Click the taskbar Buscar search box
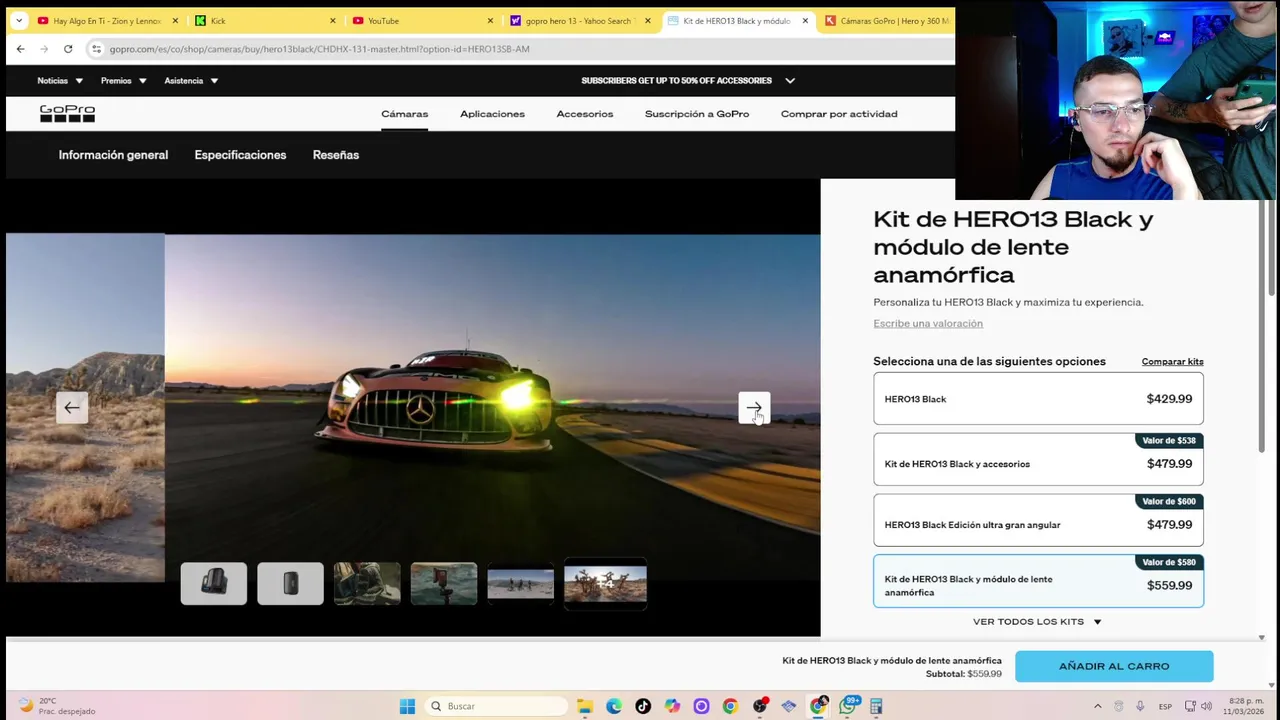The height and width of the screenshot is (720, 1280). (495, 706)
